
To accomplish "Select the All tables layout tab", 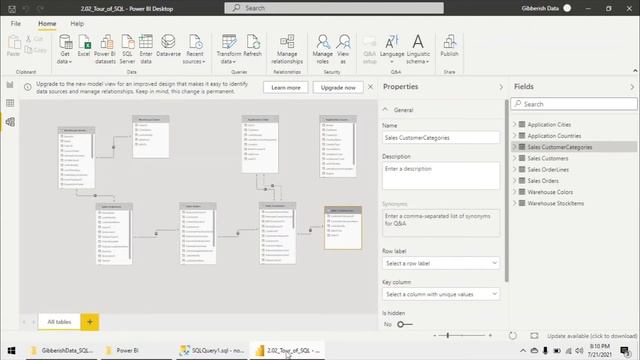I will (x=59, y=322).
